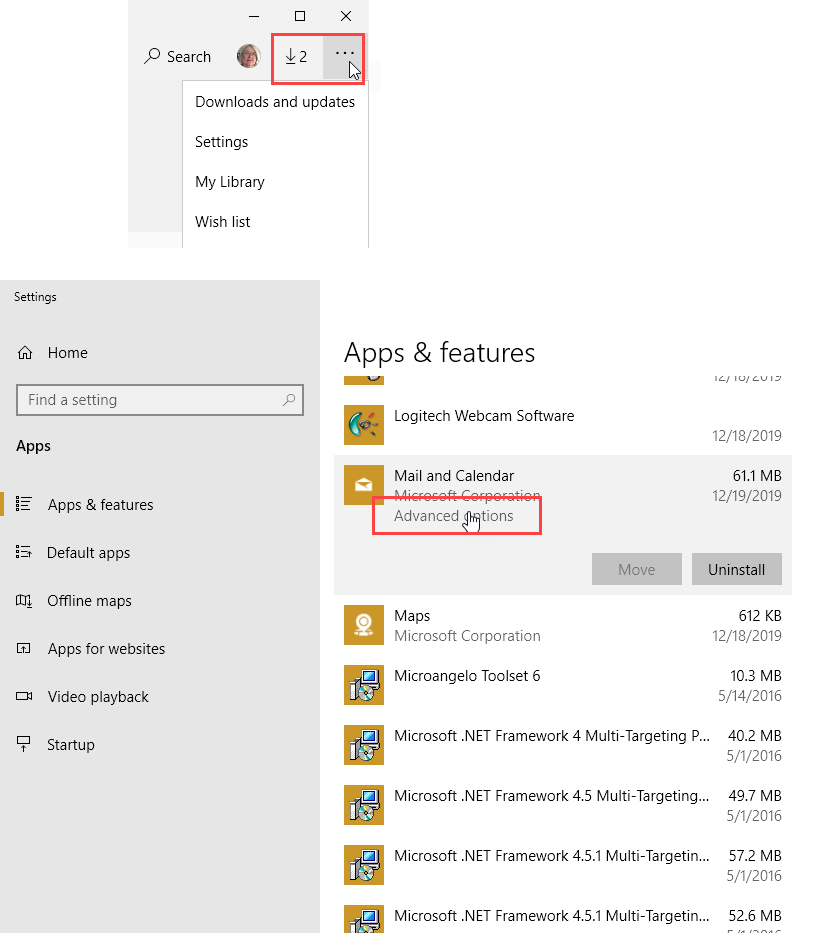Click the Uninstall button for Mail and Calendar
The width and height of the screenshot is (821, 933).
tap(737, 569)
